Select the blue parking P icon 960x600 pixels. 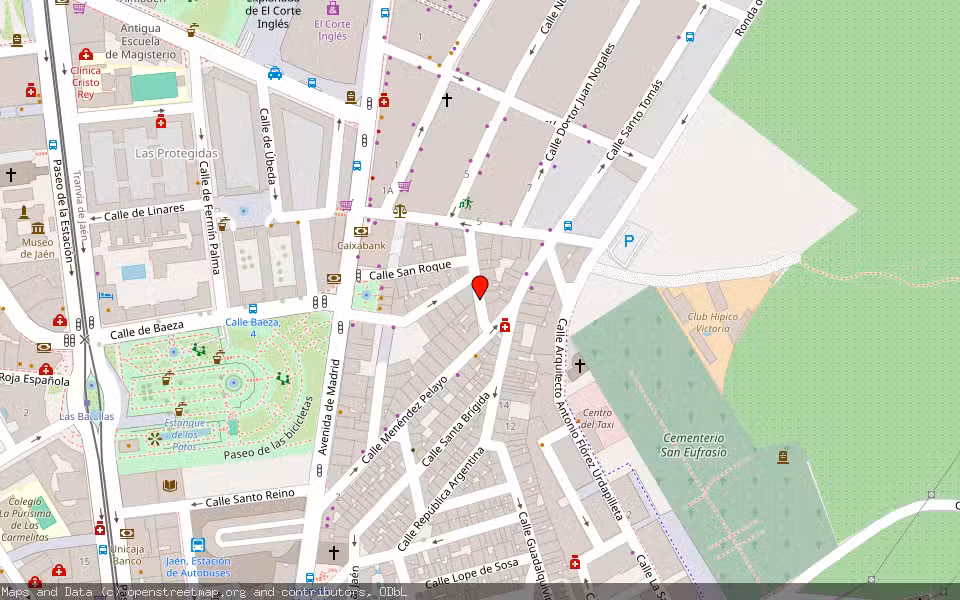629,241
